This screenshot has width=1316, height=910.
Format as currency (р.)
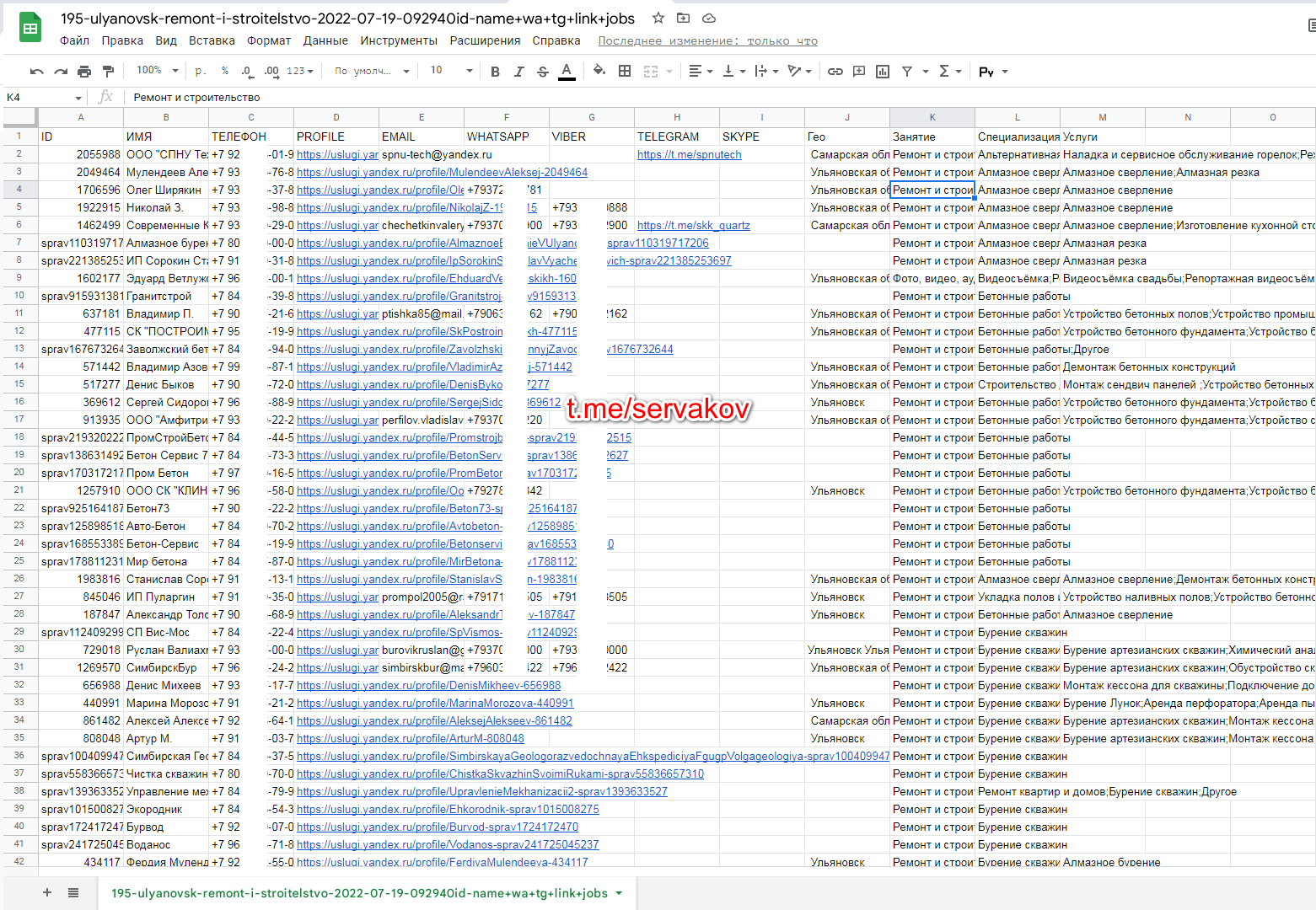pyautogui.click(x=201, y=72)
